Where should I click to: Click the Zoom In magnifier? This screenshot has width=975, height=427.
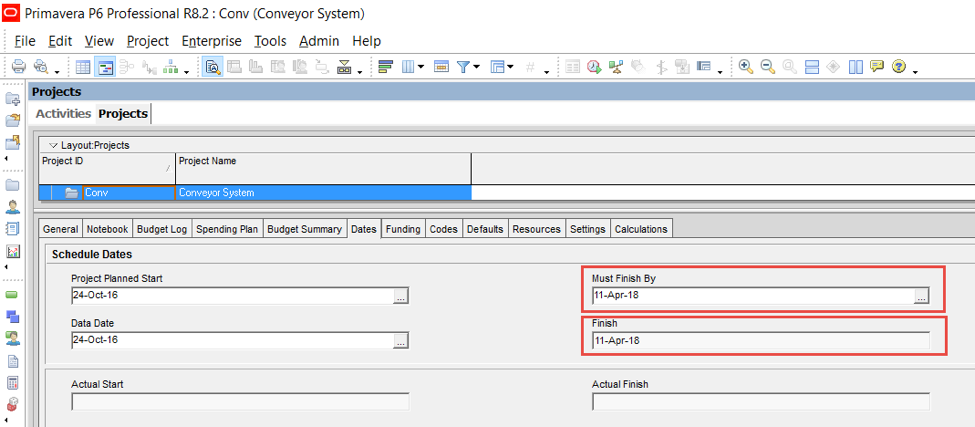point(746,67)
